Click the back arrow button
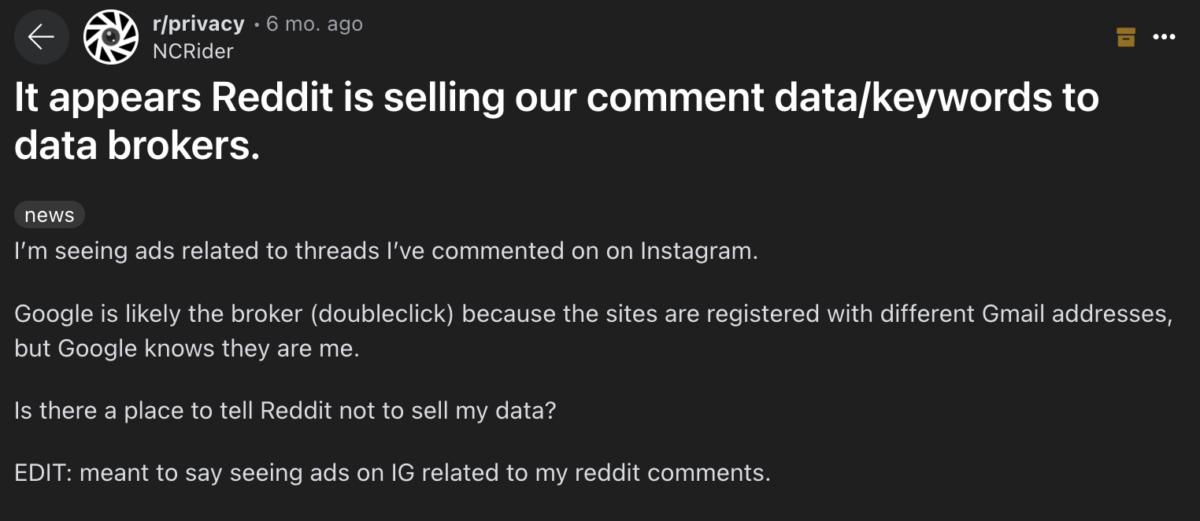The image size is (1200, 521). click(40, 37)
